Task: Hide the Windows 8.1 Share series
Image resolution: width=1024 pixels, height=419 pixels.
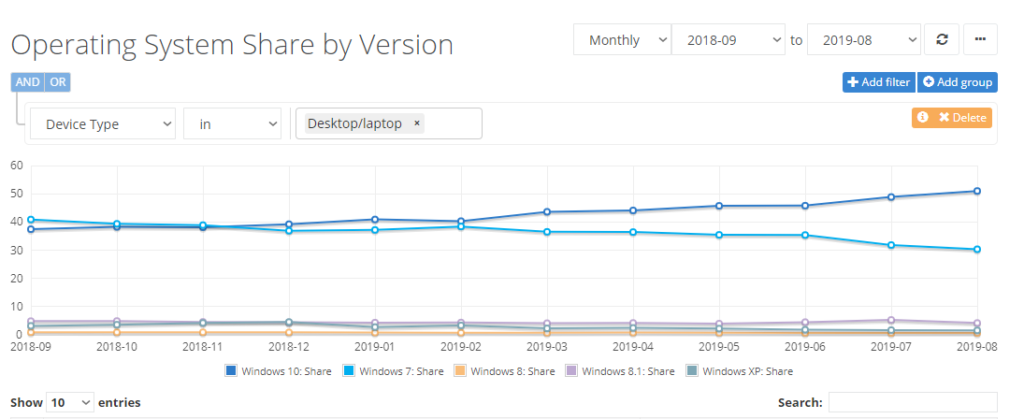Action: coord(622,371)
